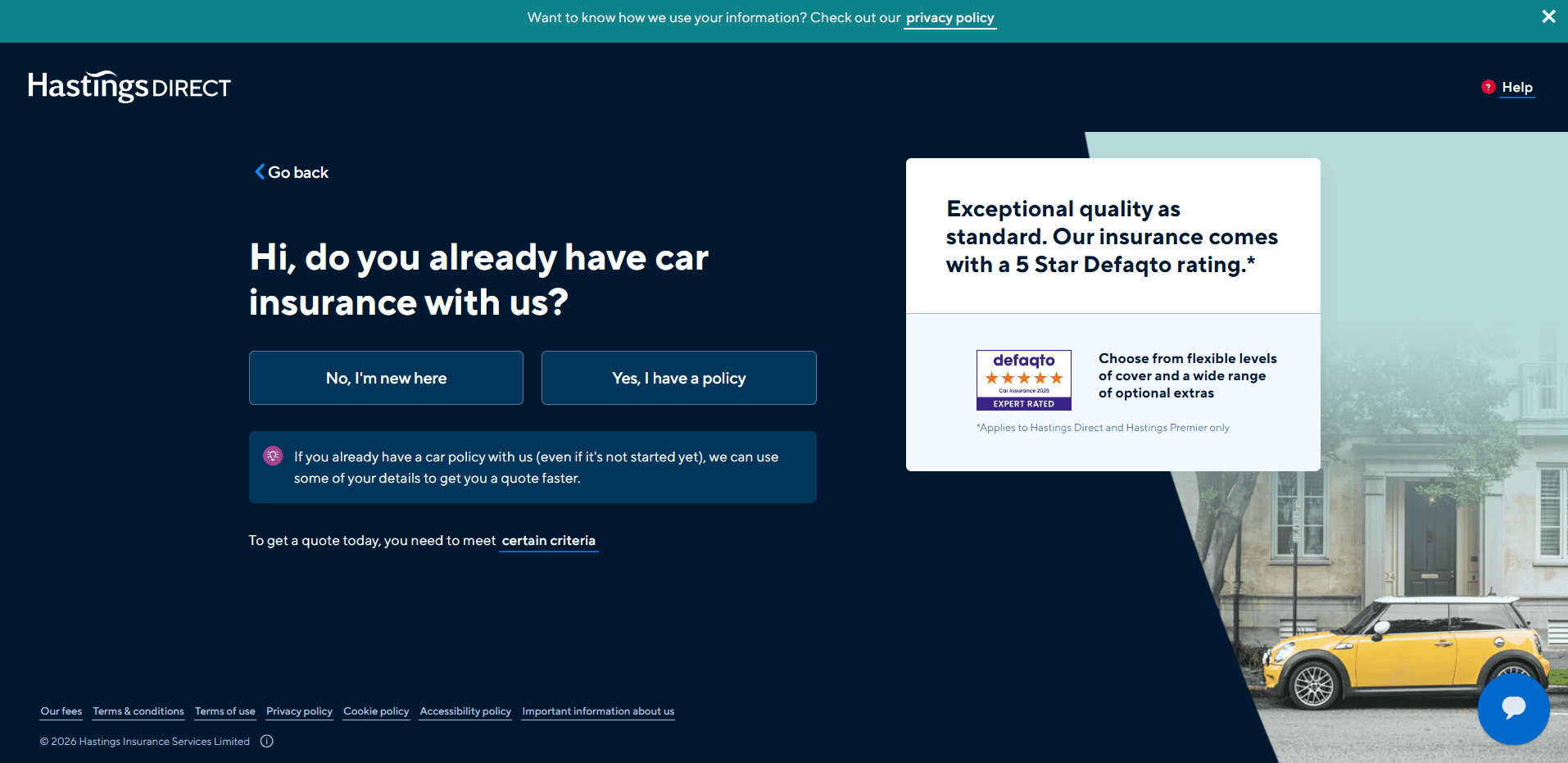Click the Defaqto 5 star rating badge
Image resolution: width=1568 pixels, height=763 pixels.
[1024, 380]
